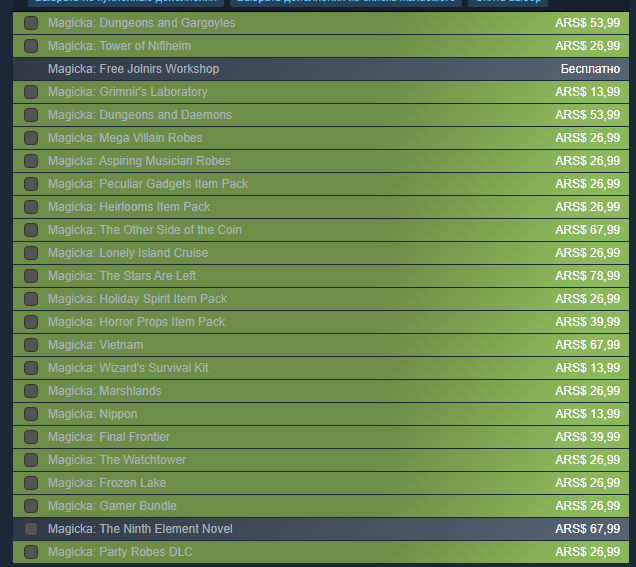The image size is (636, 567).
Task: Select the Magicka: Grimnir's Laboratory checkbox
Action: (x=31, y=92)
